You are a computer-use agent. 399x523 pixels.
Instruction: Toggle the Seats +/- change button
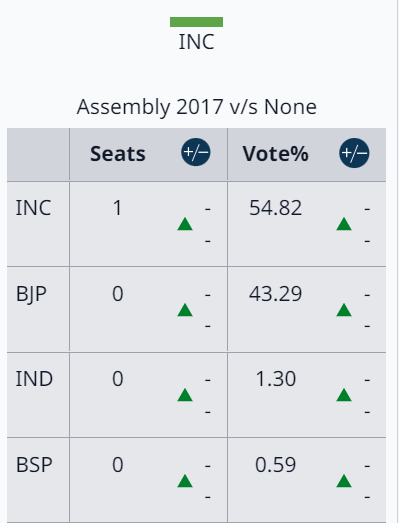tap(196, 152)
